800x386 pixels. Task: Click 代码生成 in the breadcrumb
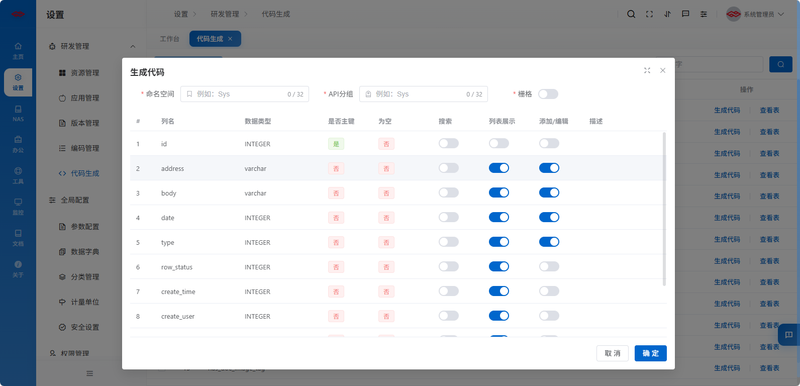276,14
